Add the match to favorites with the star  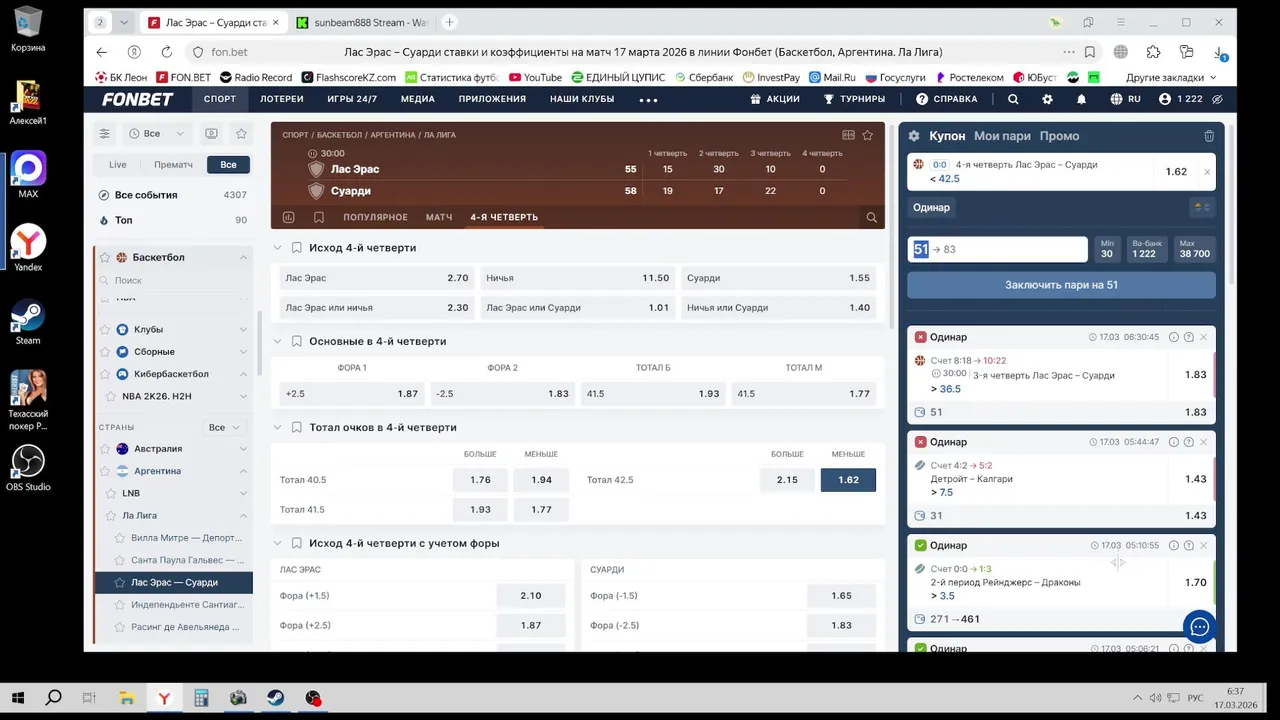click(x=867, y=135)
